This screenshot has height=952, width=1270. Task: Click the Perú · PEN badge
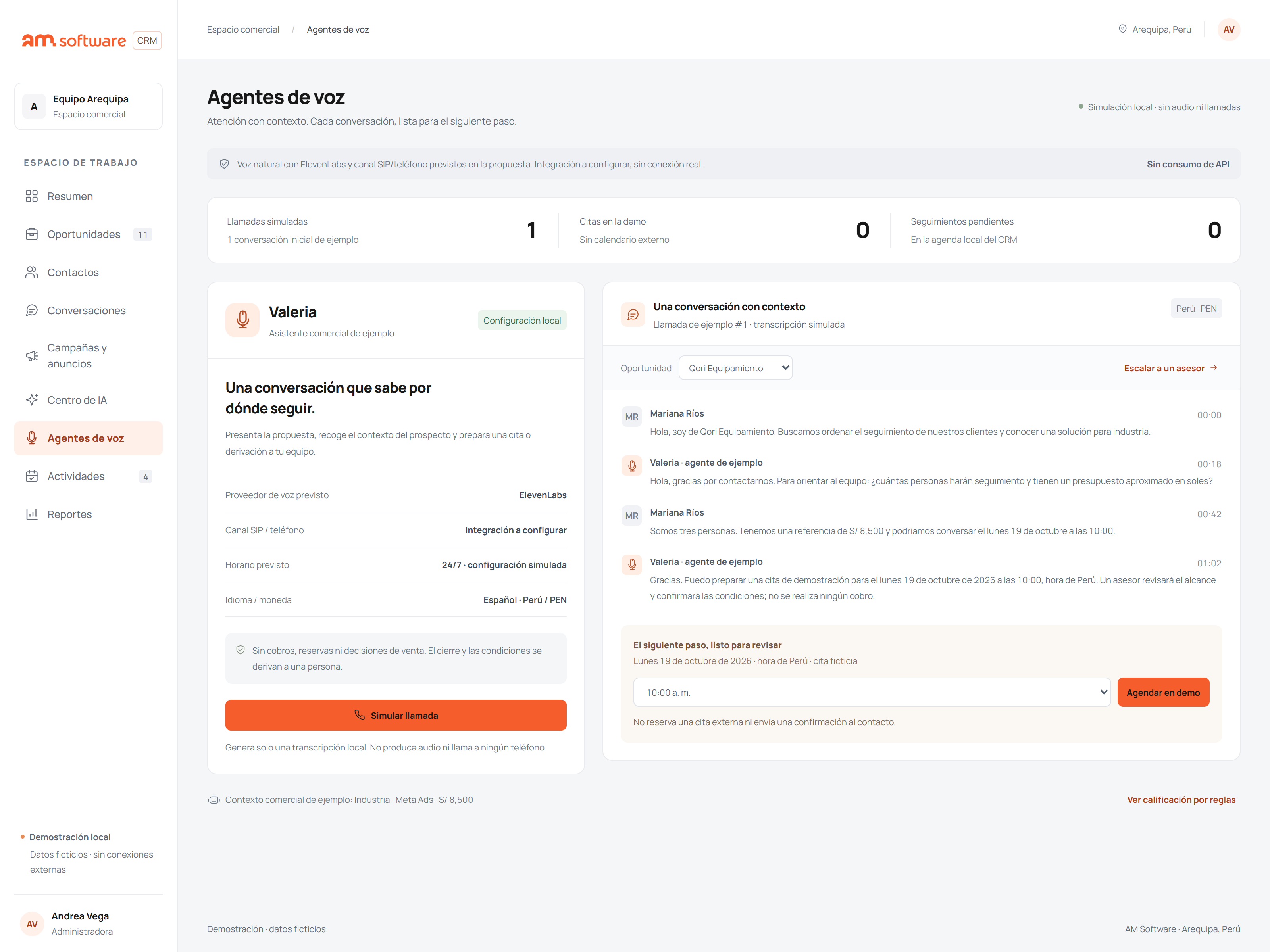pyautogui.click(x=1196, y=308)
